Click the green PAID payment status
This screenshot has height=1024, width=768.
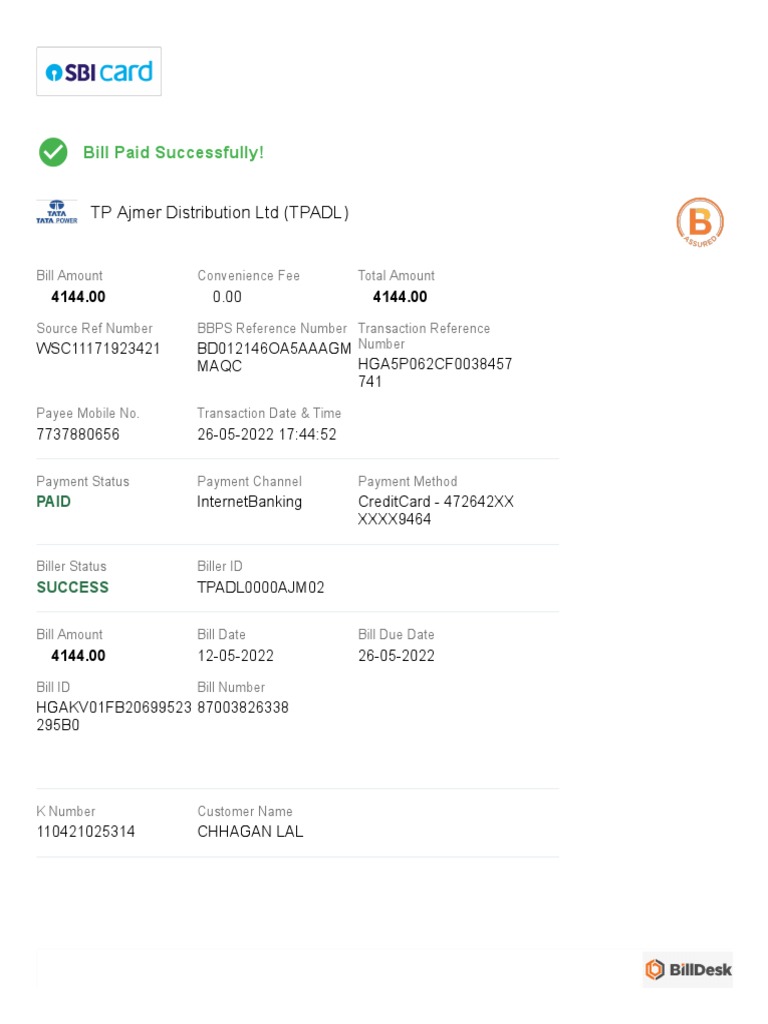click(x=54, y=502)
